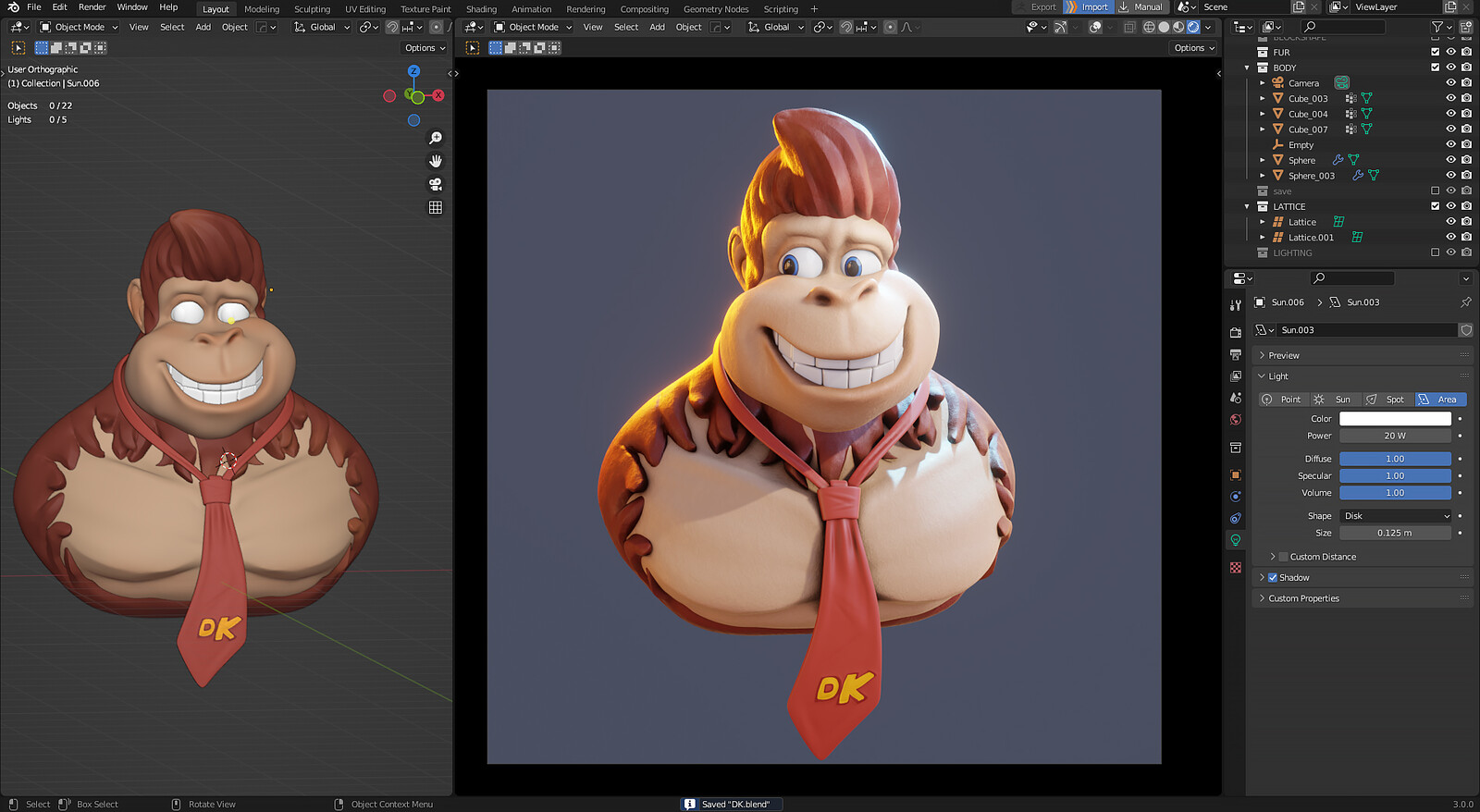
Task: Open the Object properties tab
Action: 1236,474
